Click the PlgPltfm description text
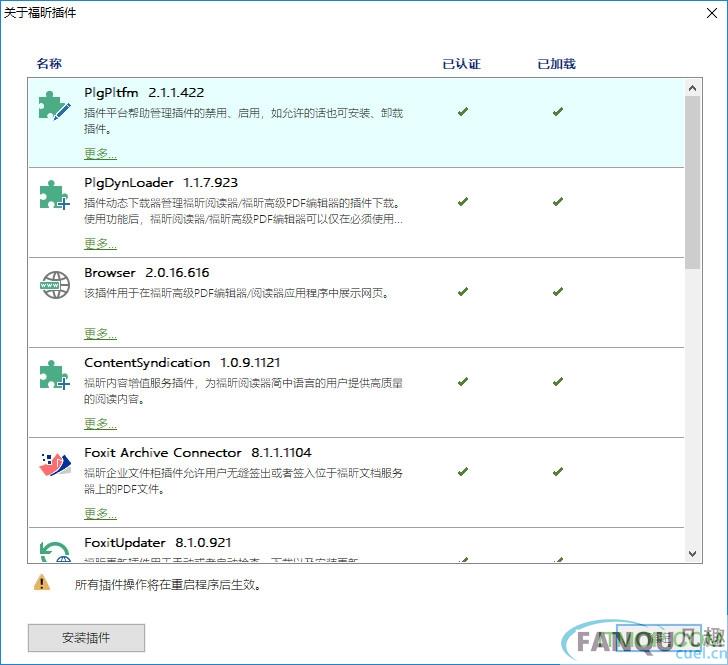 point(243,121)
